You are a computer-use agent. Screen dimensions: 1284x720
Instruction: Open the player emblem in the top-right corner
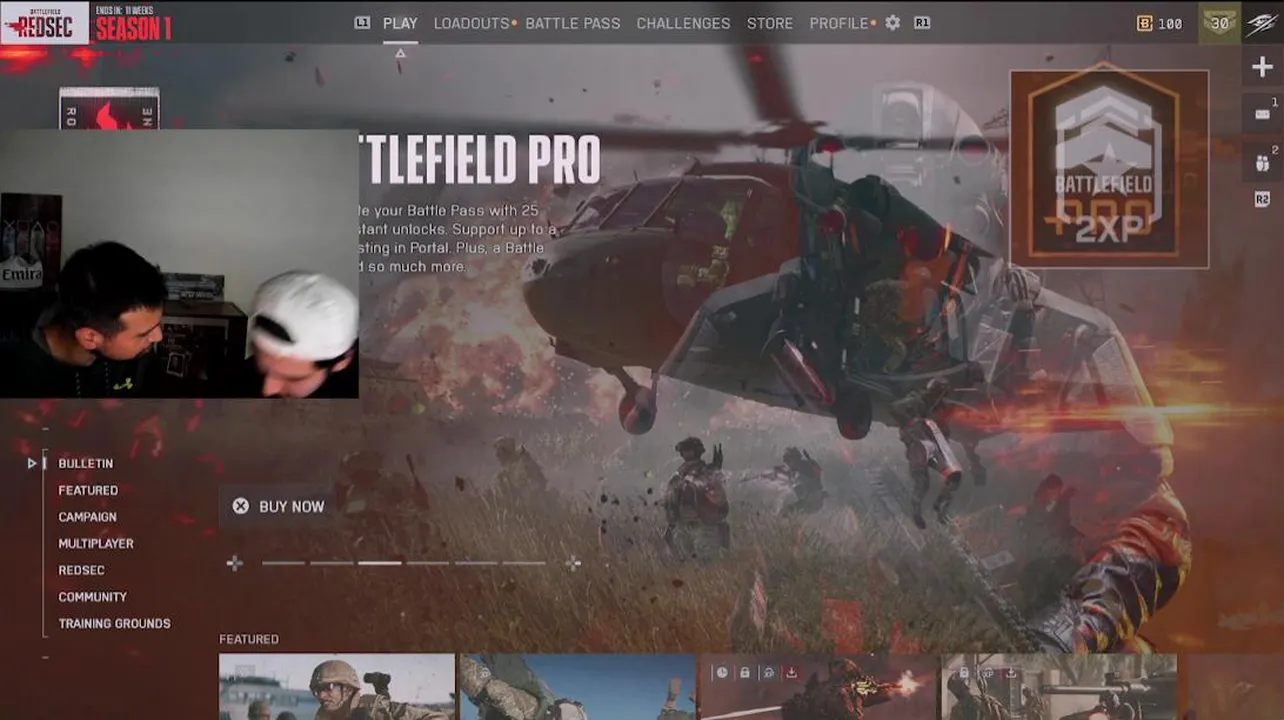point(1261,23)
